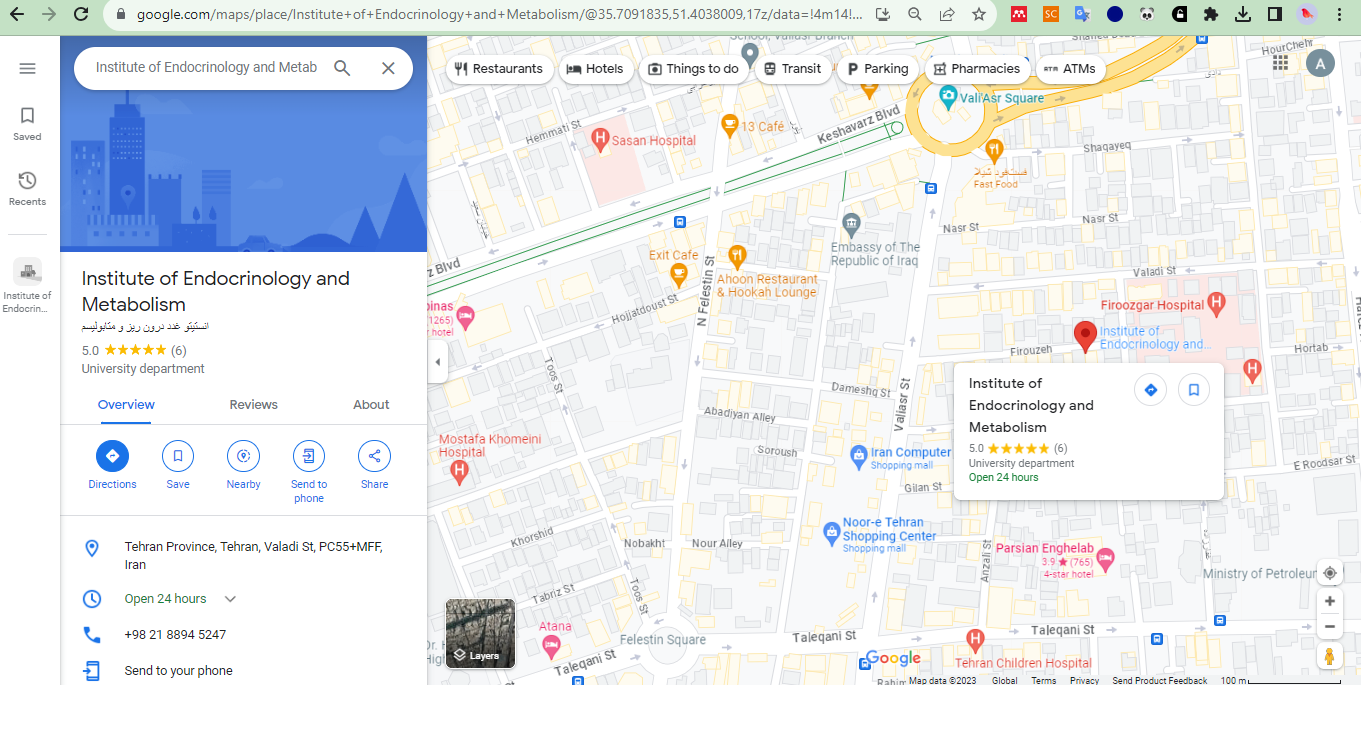
Task: Click the Vali'Asr Square marker icon
Action: [x=947, y=95]
